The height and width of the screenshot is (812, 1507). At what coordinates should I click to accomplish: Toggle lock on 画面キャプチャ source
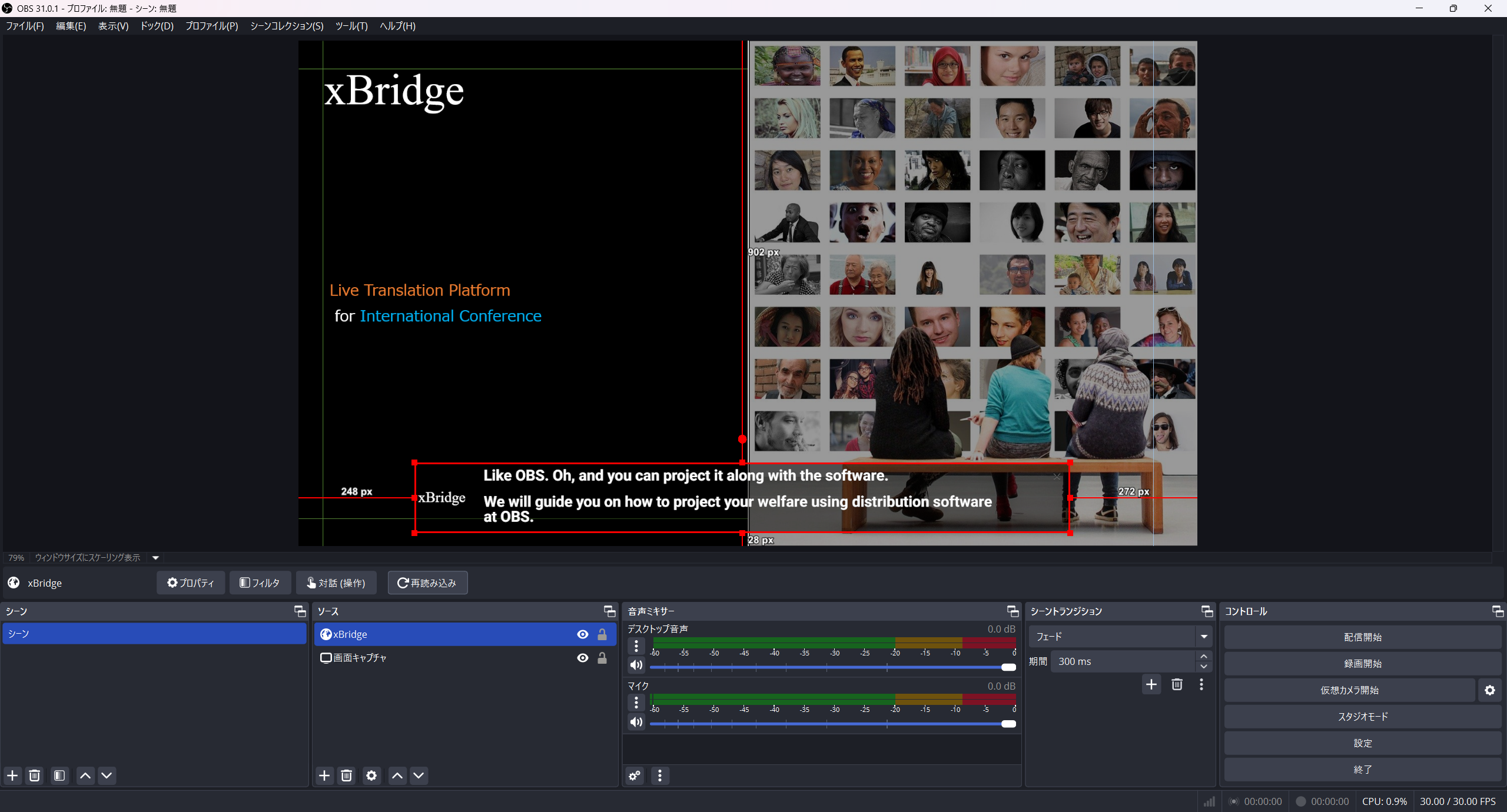click(x=602, y=658)
